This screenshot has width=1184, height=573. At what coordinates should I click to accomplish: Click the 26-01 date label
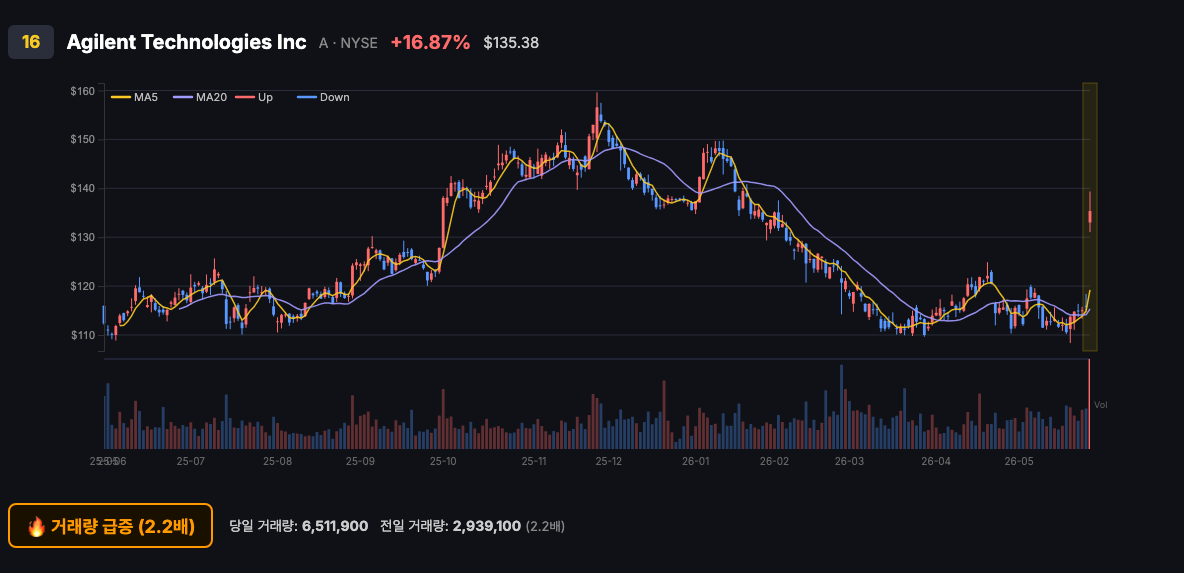coord(695,461)
